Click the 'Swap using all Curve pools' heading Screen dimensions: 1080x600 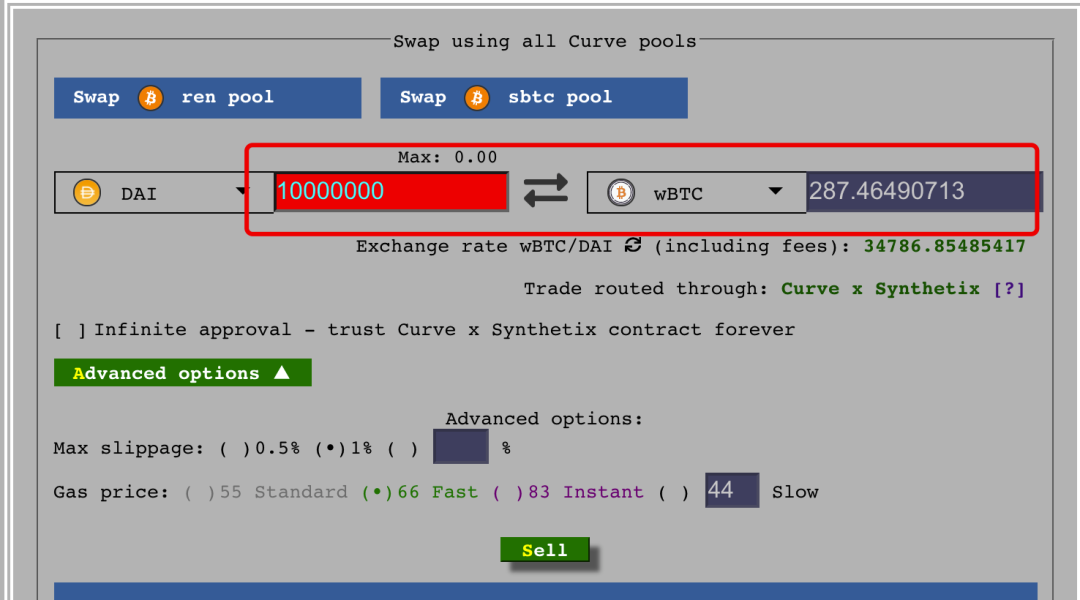[x=544, y=41]
